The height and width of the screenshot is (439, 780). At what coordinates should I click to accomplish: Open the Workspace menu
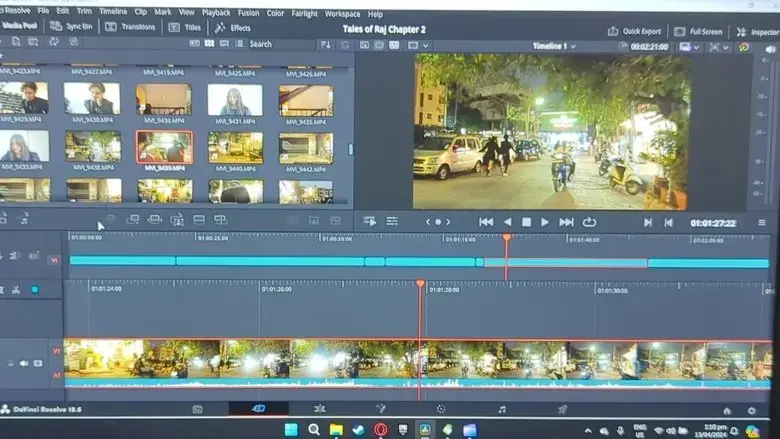342,14
